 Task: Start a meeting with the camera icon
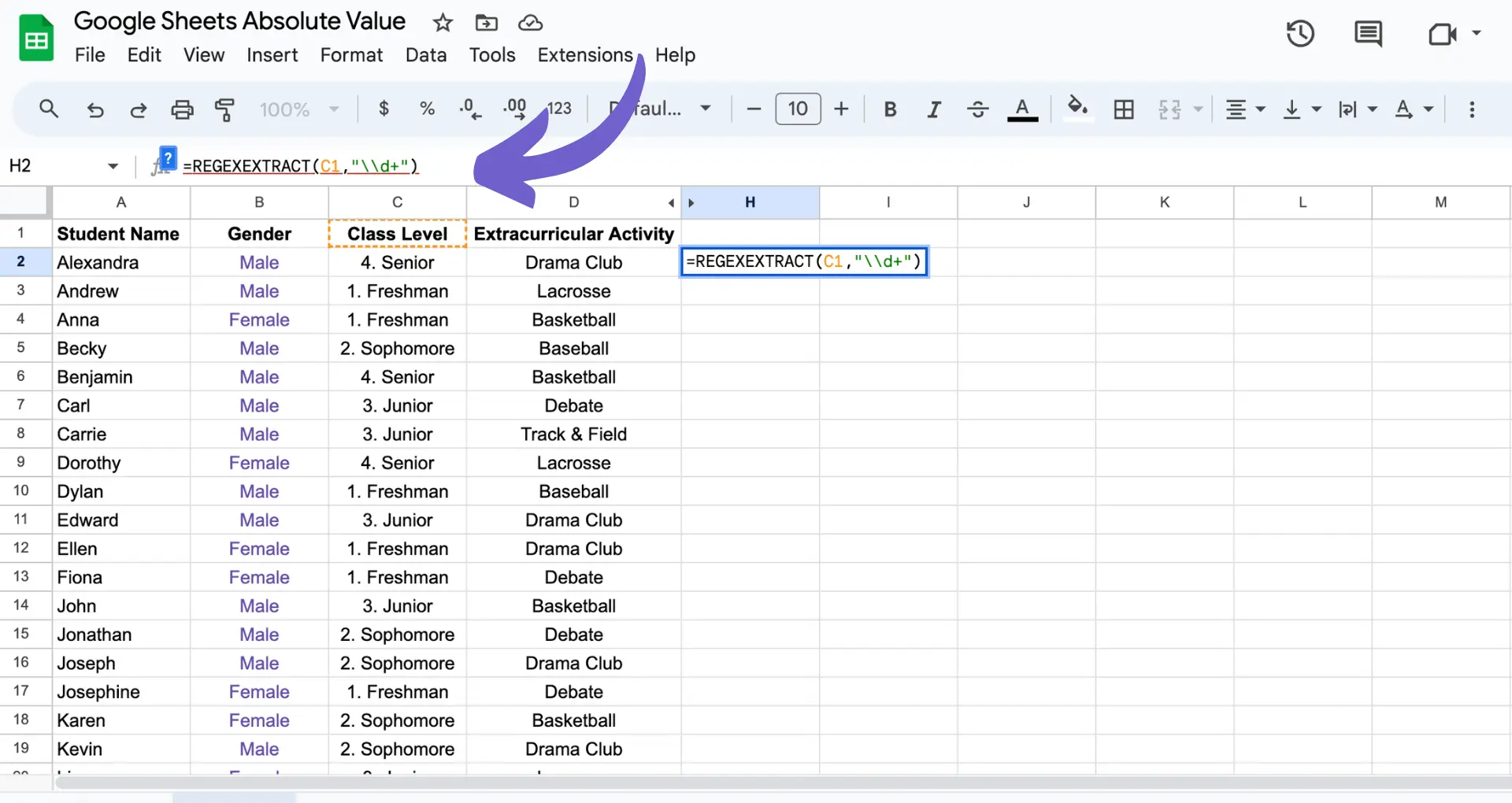tap(1442, 34)
